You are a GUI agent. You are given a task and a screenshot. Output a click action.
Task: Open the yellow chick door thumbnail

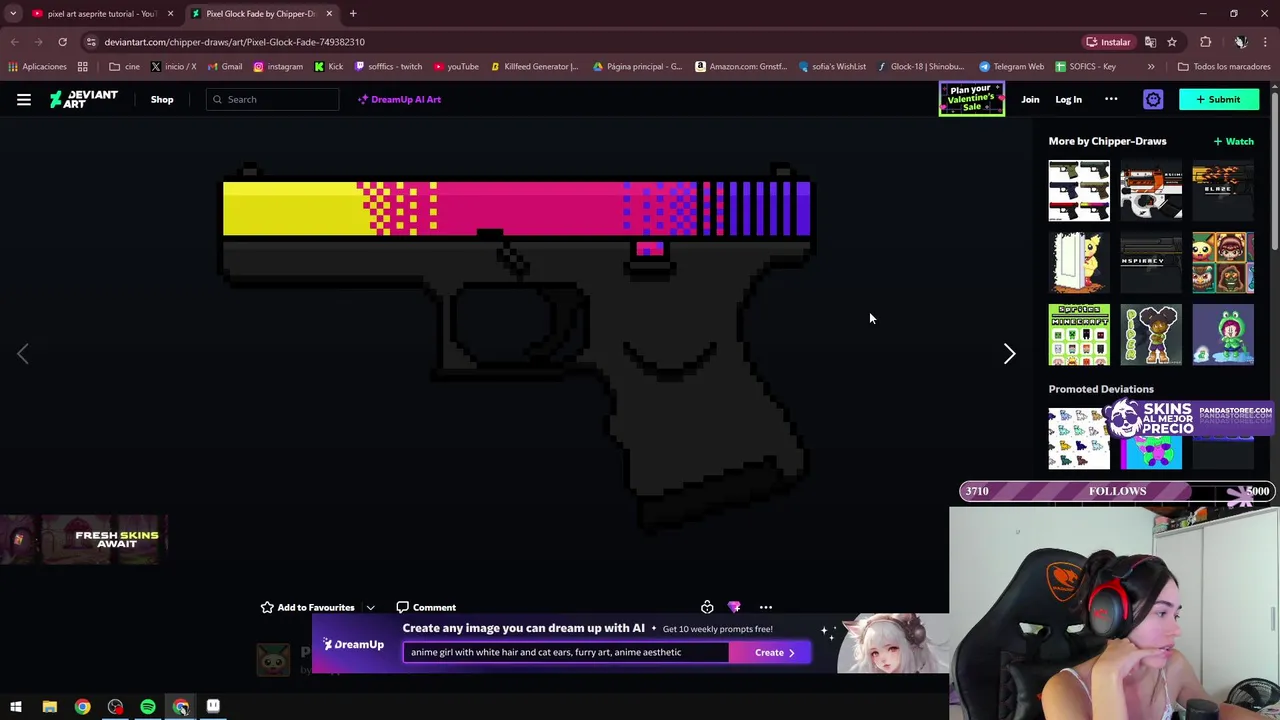pos(1079,263)
